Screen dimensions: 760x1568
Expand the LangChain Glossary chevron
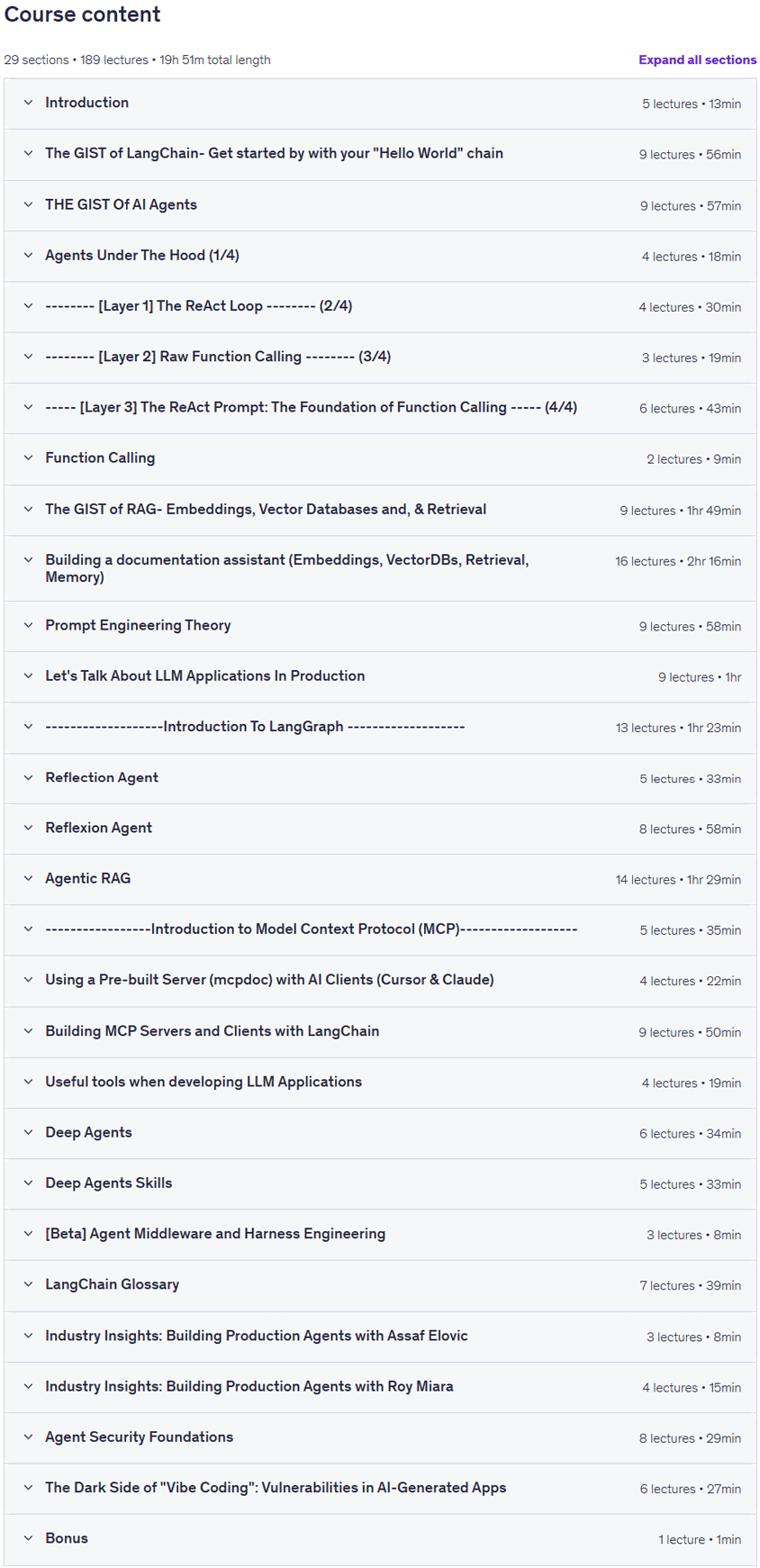28,1284
